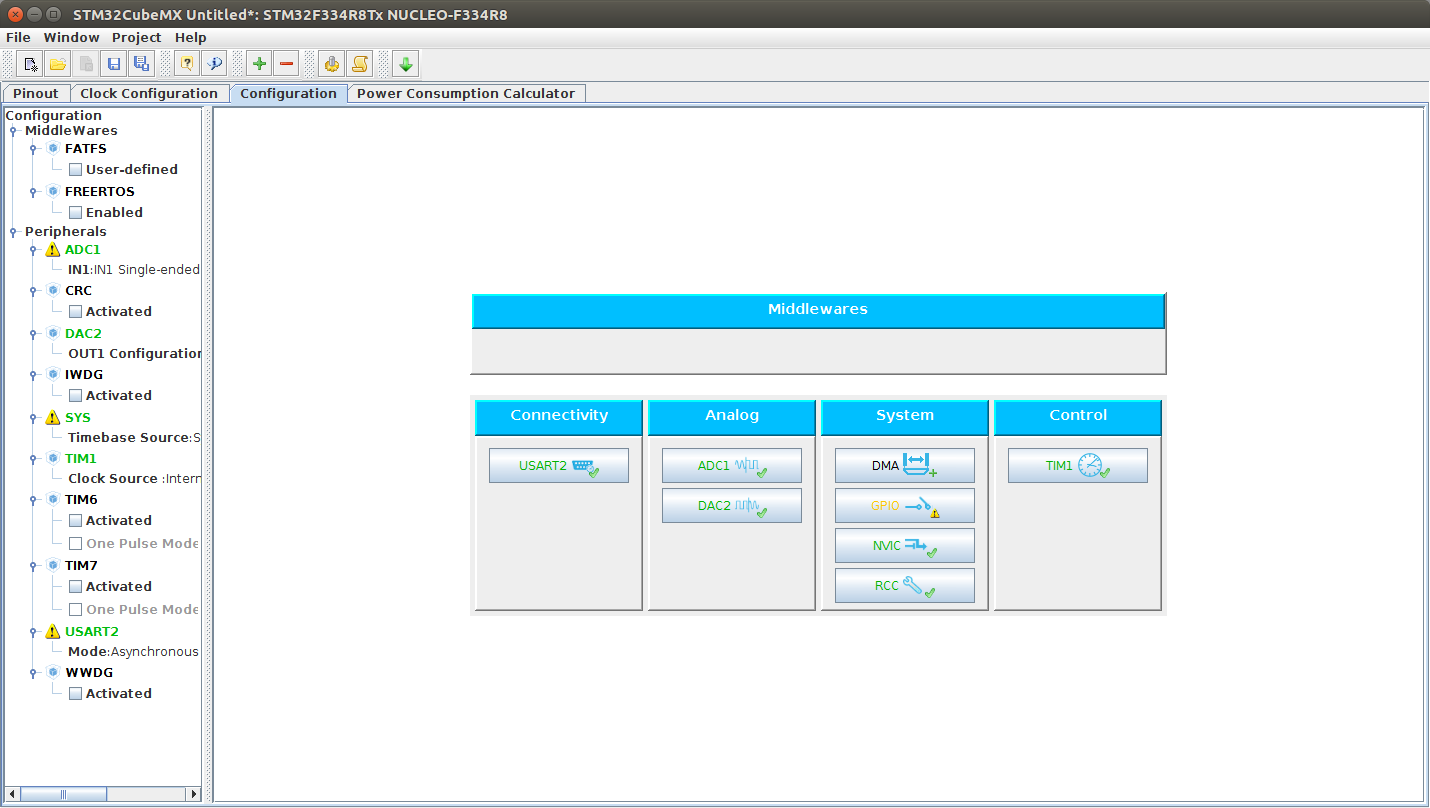Click the Help question mark icon
Viewport: 1430px width, 808px height.
[x=186, y=64]
